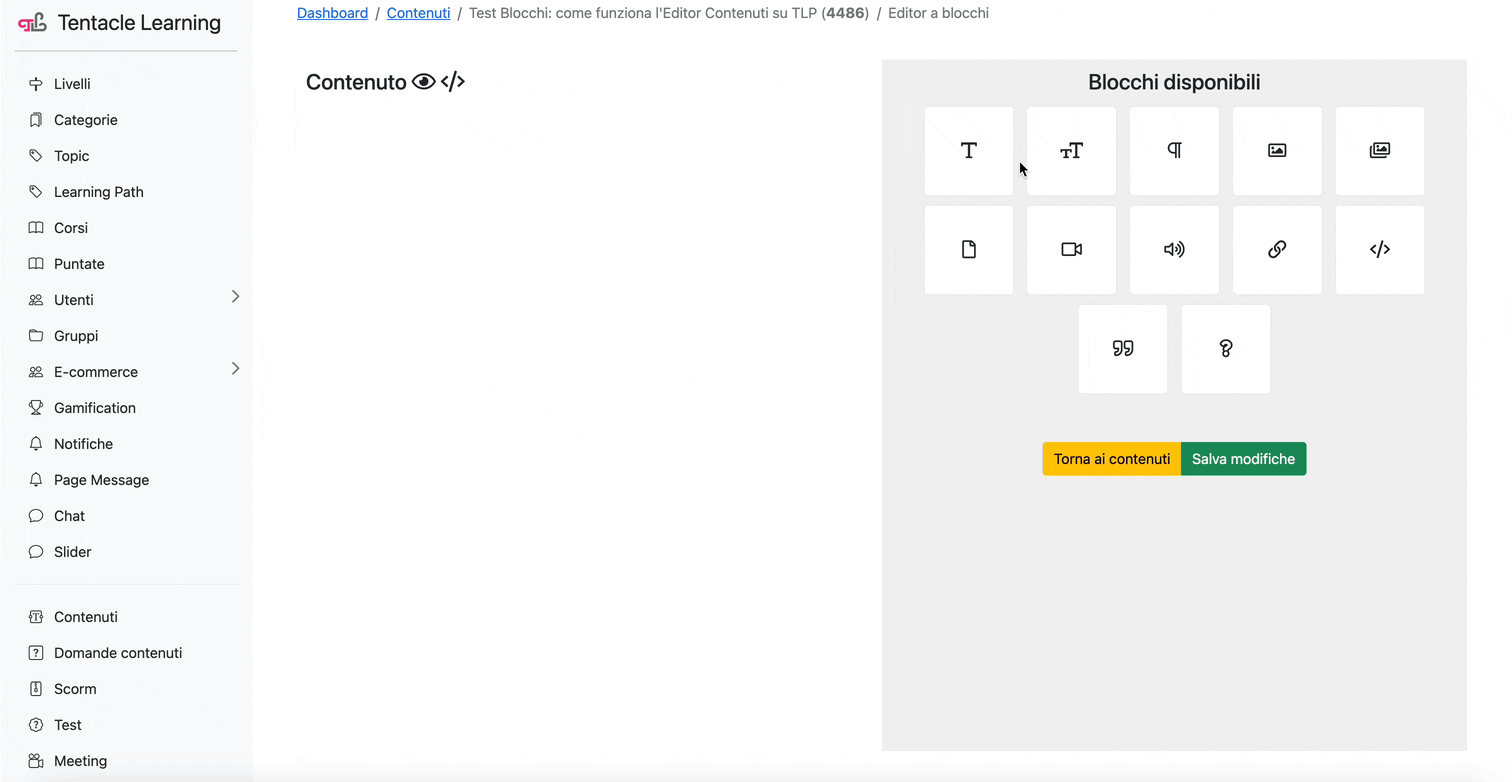Open Contenuti from the sidebar

click(85, 617)
